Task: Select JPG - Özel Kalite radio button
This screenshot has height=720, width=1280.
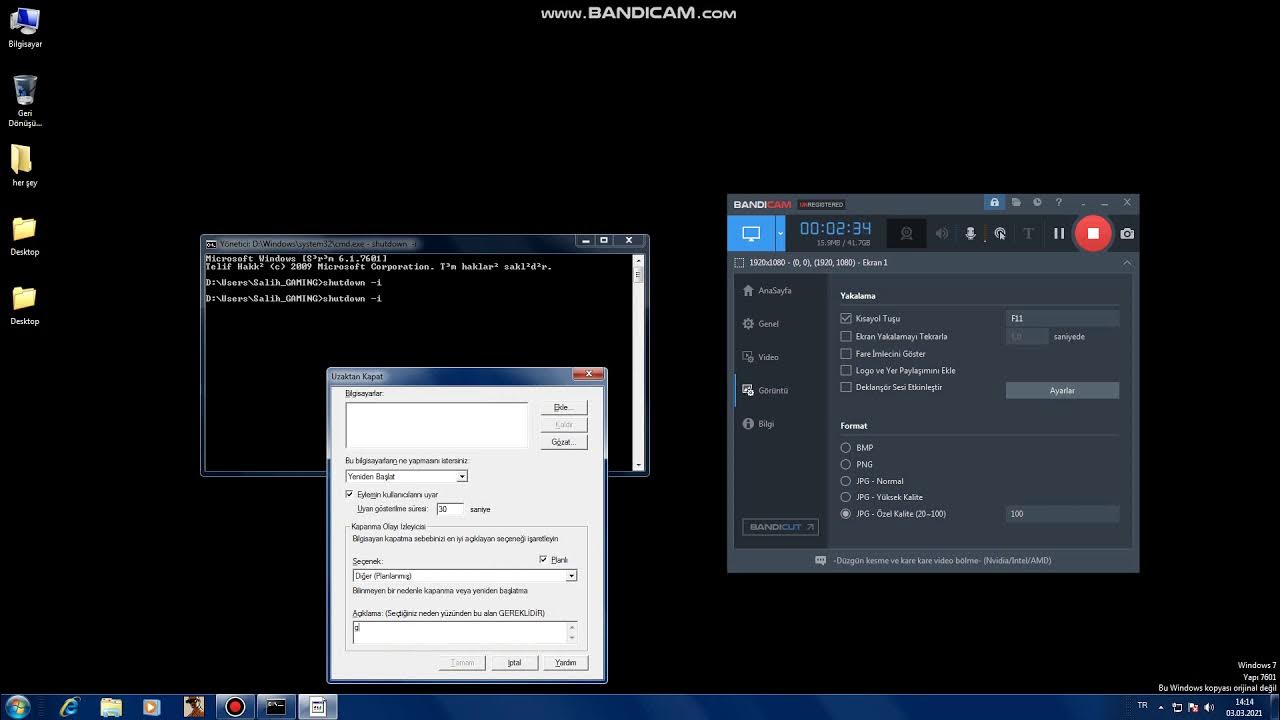Action: pos(846,514)
